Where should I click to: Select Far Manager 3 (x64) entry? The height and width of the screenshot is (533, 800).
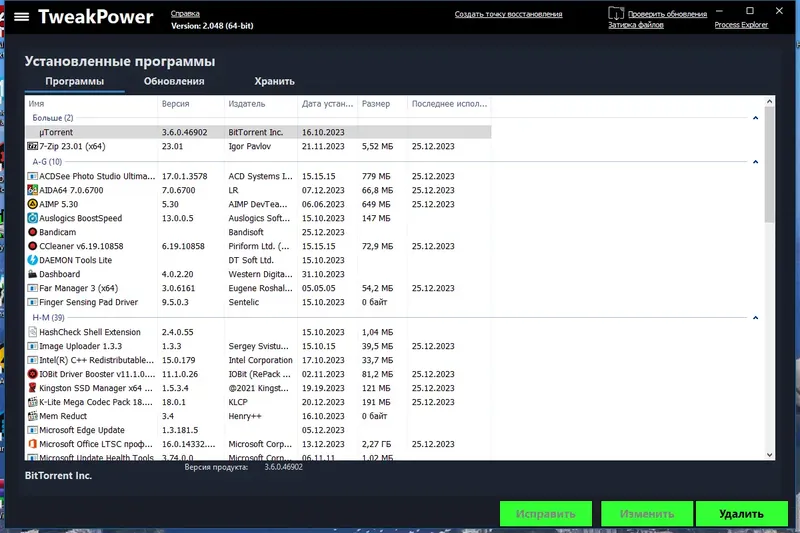[x=258, y=288]
